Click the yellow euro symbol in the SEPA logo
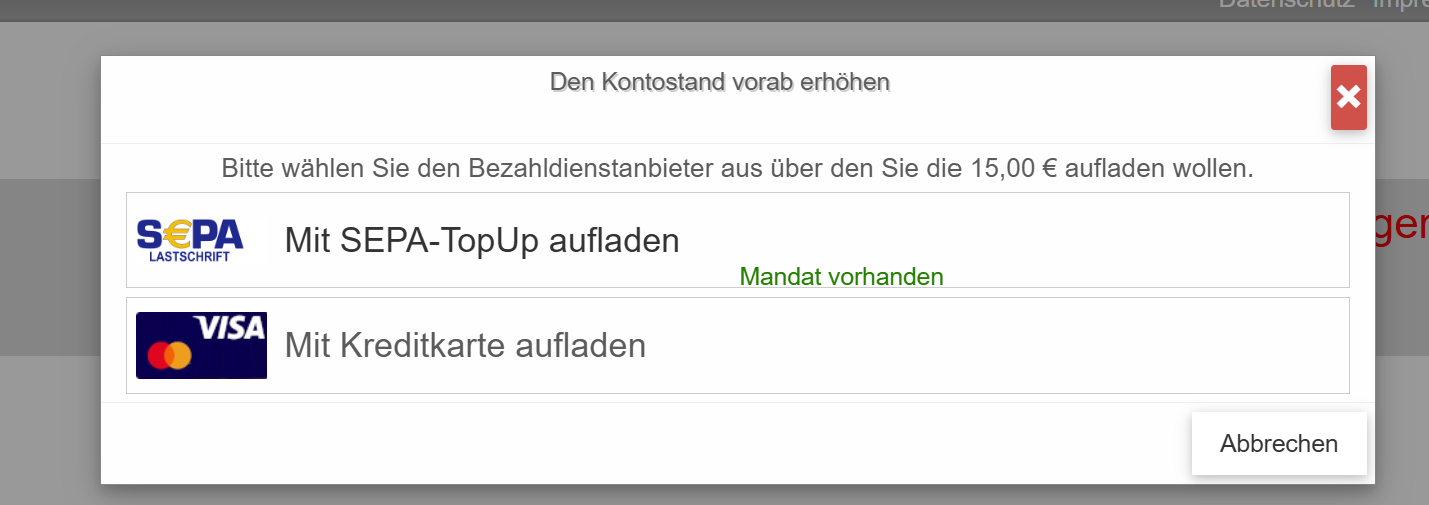This screenshot has width=1429, height=505. [x=177, y=235]
